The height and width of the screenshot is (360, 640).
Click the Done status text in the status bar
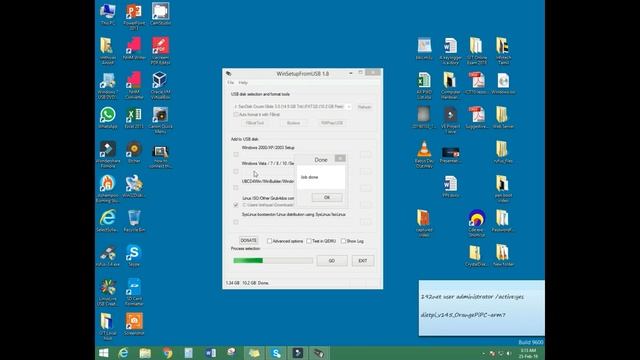tap(263, 283)
